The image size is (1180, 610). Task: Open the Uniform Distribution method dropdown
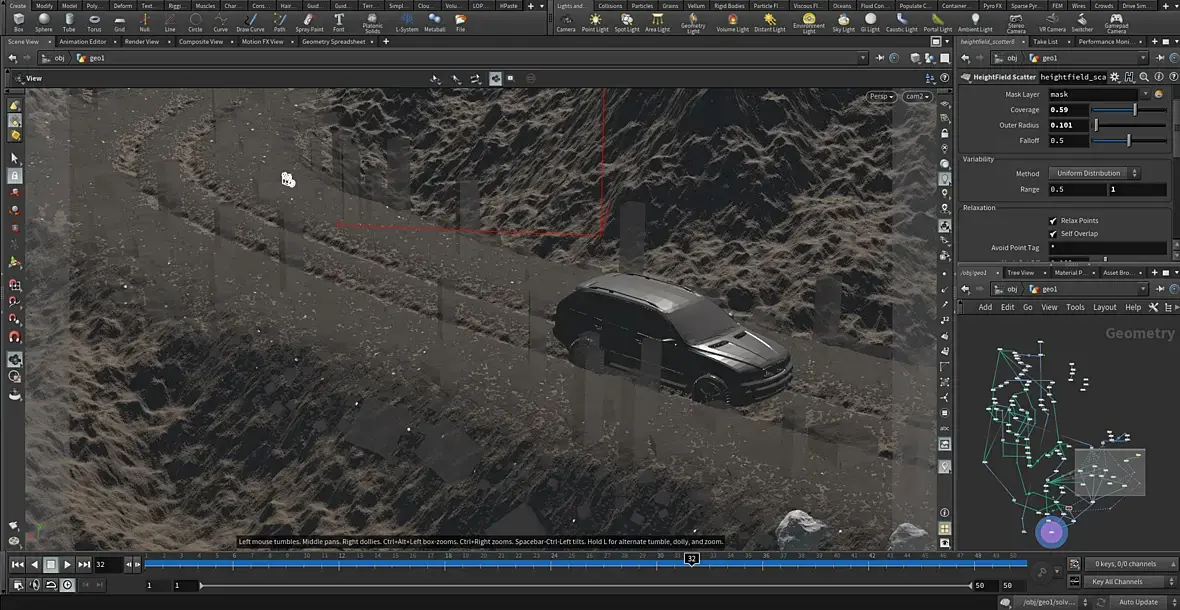point(1093,173)
